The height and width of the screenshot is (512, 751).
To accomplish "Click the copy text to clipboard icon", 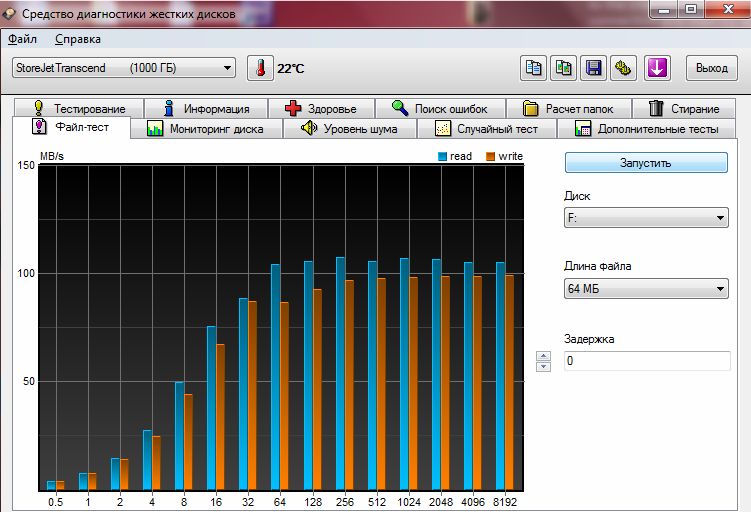I will pyautogui.click(x=535, y=68).
